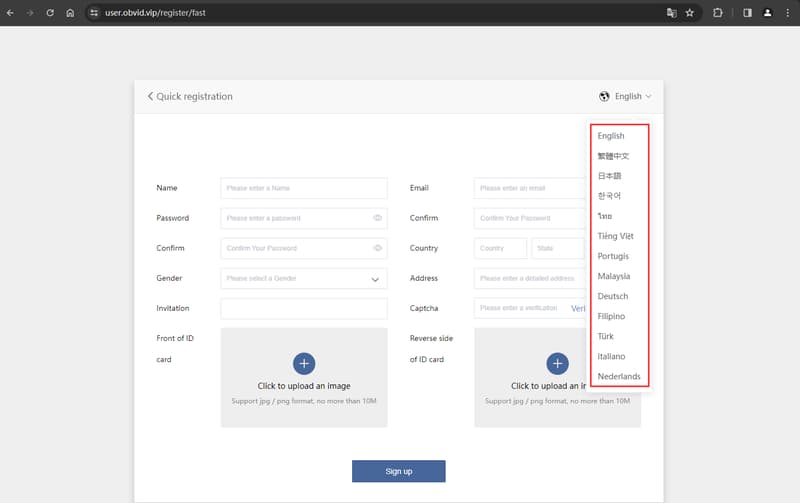This screenshot has height=503, width=800.
Task: Click the Verify link in Captcha field
Action: [x=578, y=309]
